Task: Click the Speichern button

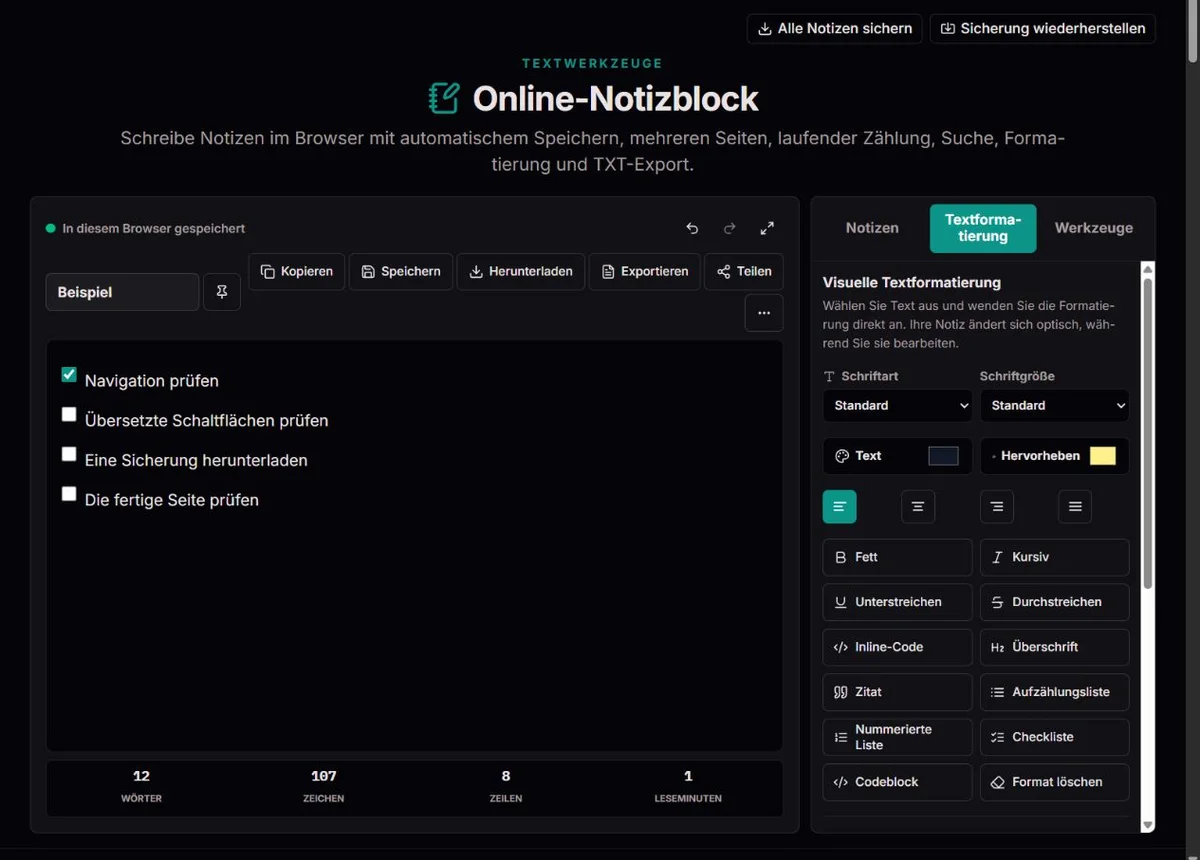Action: pyautogui.click(x=401, y=271)
